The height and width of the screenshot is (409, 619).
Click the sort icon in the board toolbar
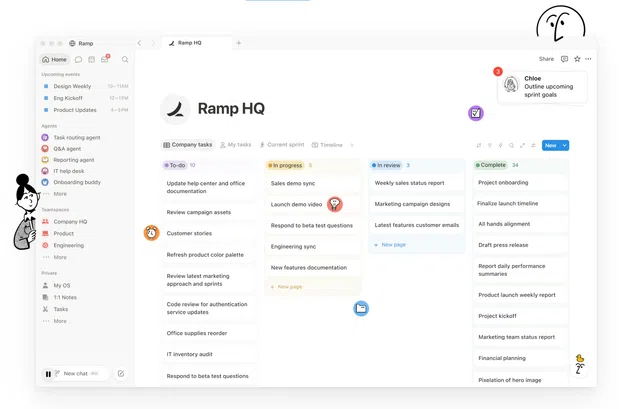[478, 145]
